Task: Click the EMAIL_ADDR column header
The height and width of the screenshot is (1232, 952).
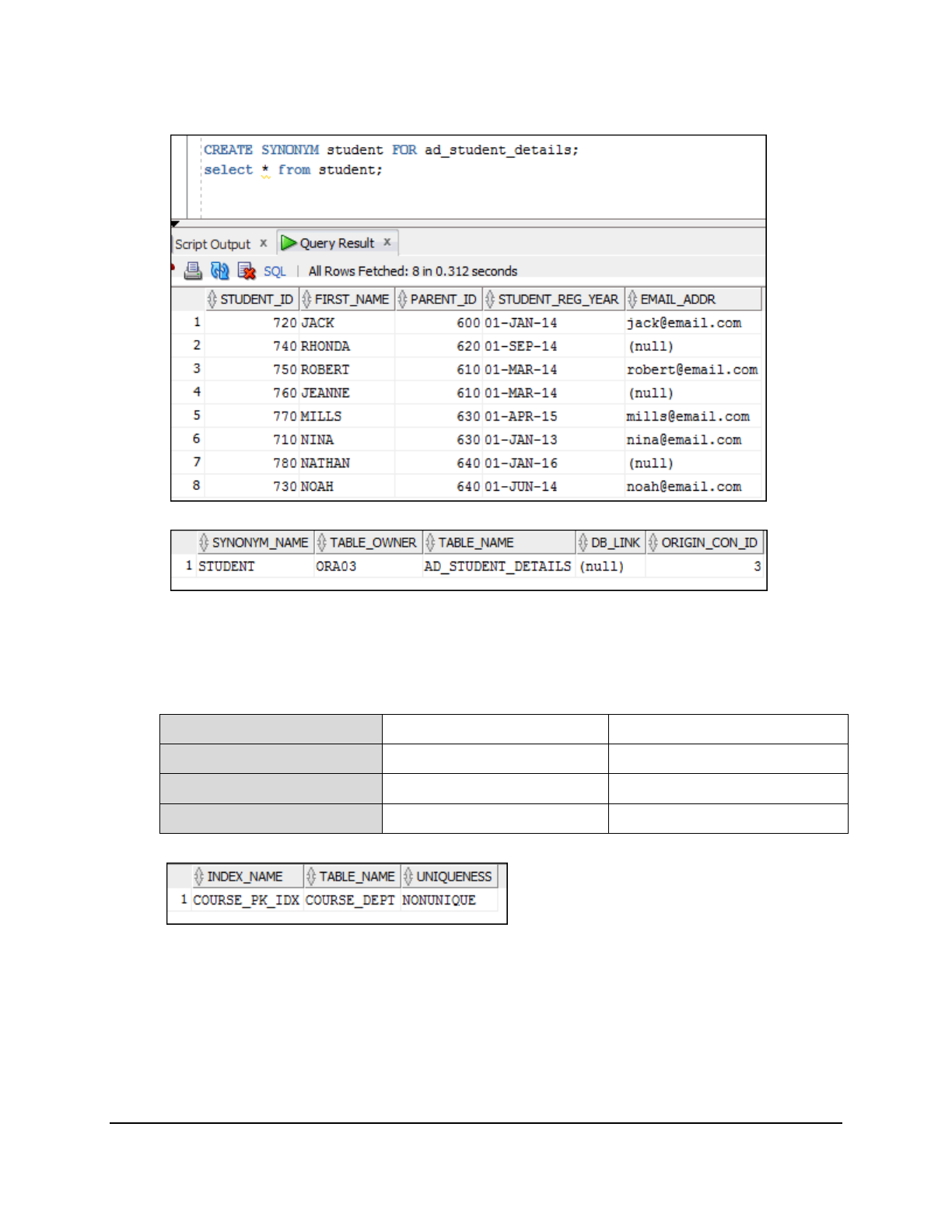Action: [693, 299]
